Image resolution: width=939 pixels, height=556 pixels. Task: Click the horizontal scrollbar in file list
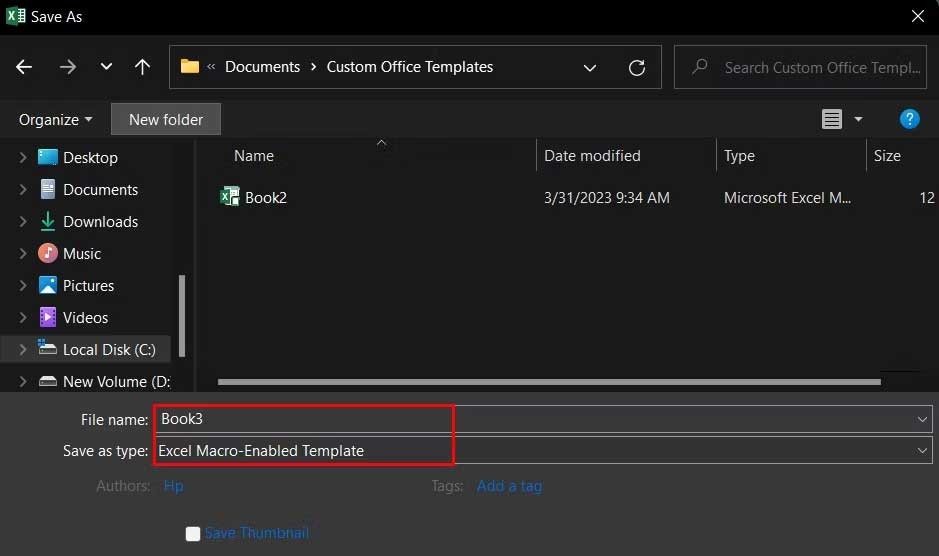pos(549,382)
